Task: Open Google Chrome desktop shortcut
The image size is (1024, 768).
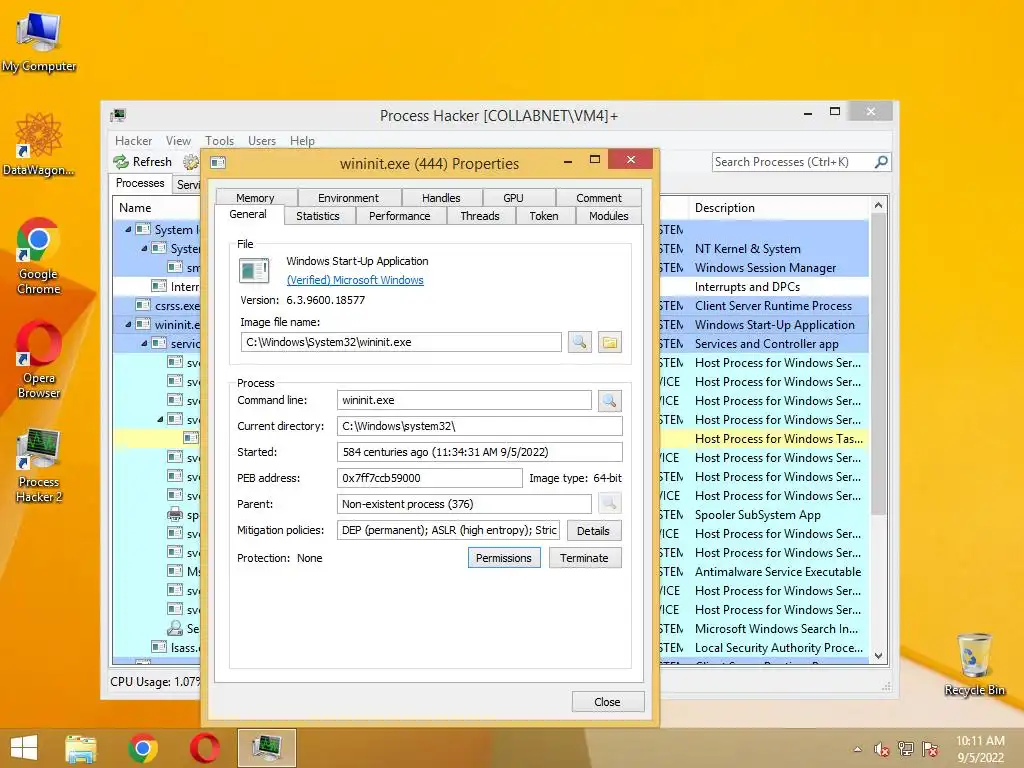Action: [x=39, y=255]
